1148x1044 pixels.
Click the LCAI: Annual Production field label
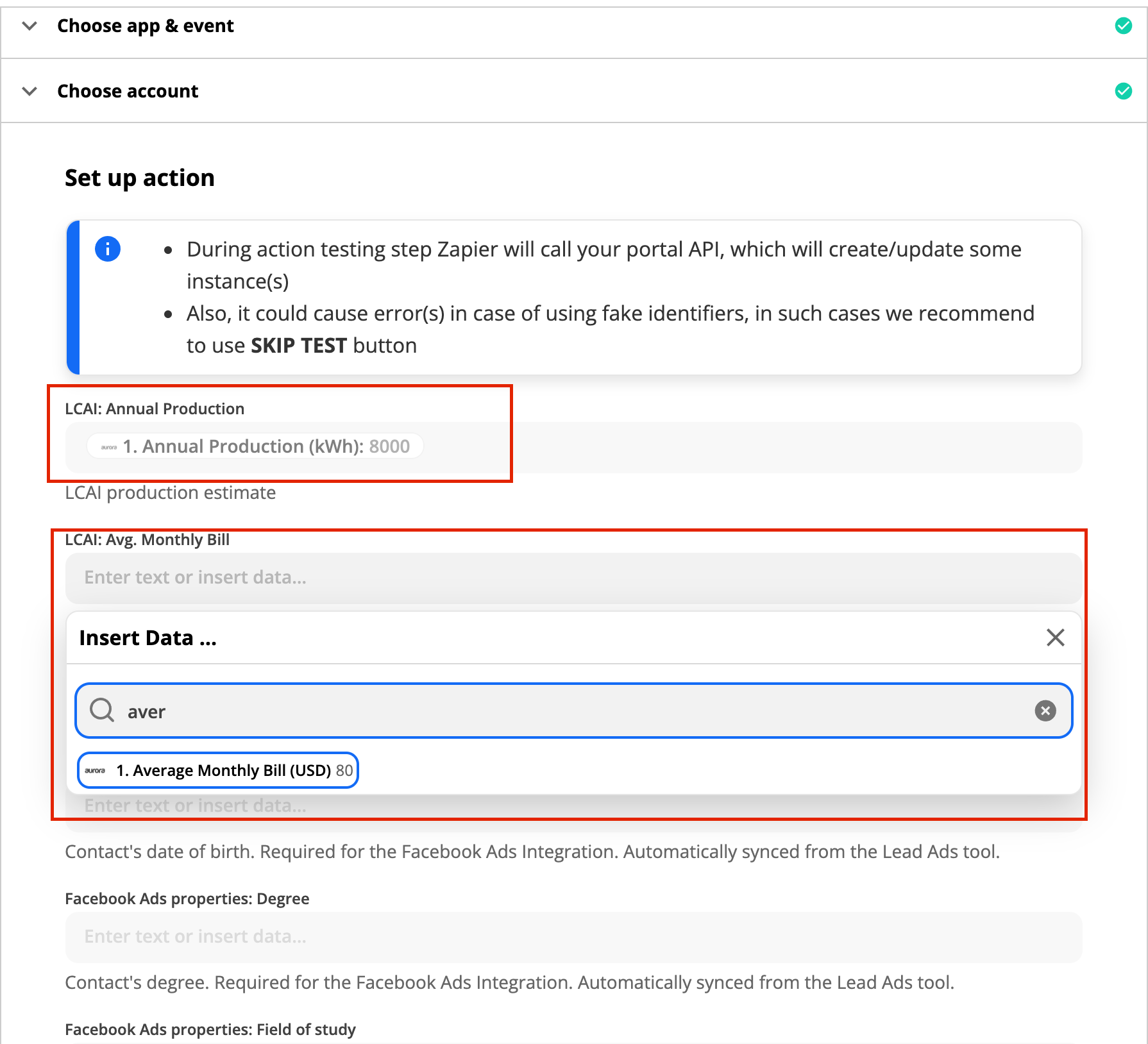coord(155,408)
